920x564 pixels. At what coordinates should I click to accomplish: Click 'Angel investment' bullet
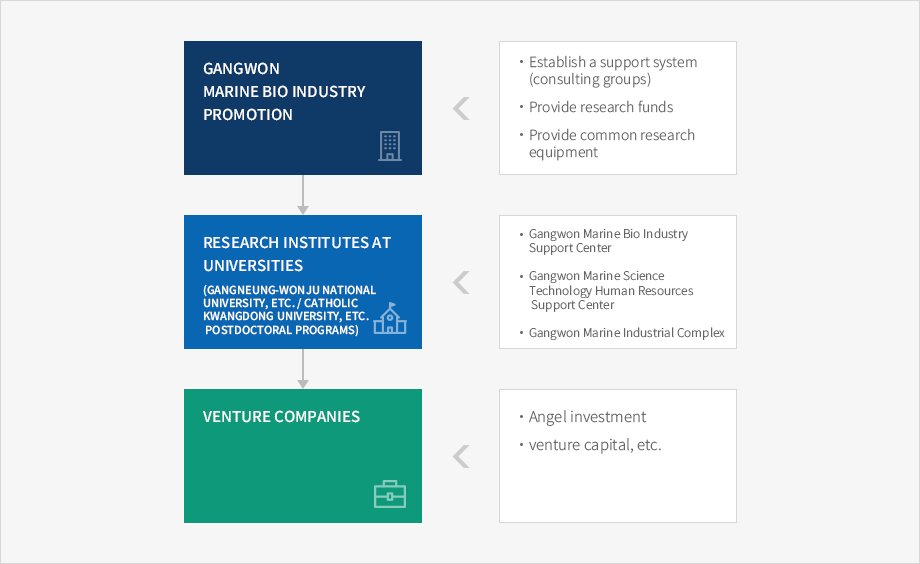pos(587,417)
